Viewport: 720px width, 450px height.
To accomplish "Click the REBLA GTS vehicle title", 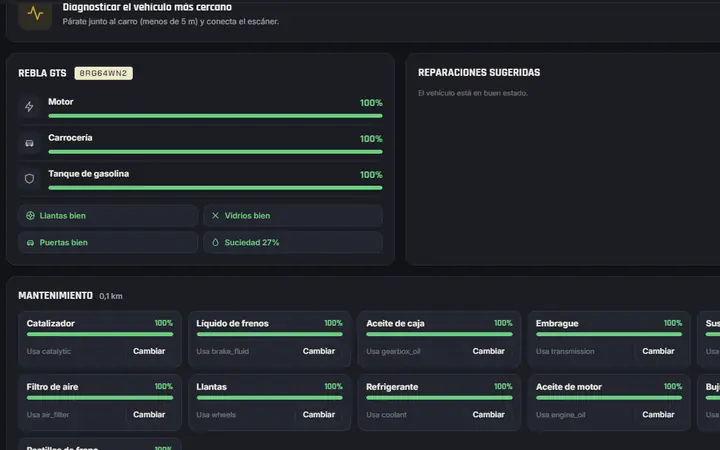I will 42,73.
